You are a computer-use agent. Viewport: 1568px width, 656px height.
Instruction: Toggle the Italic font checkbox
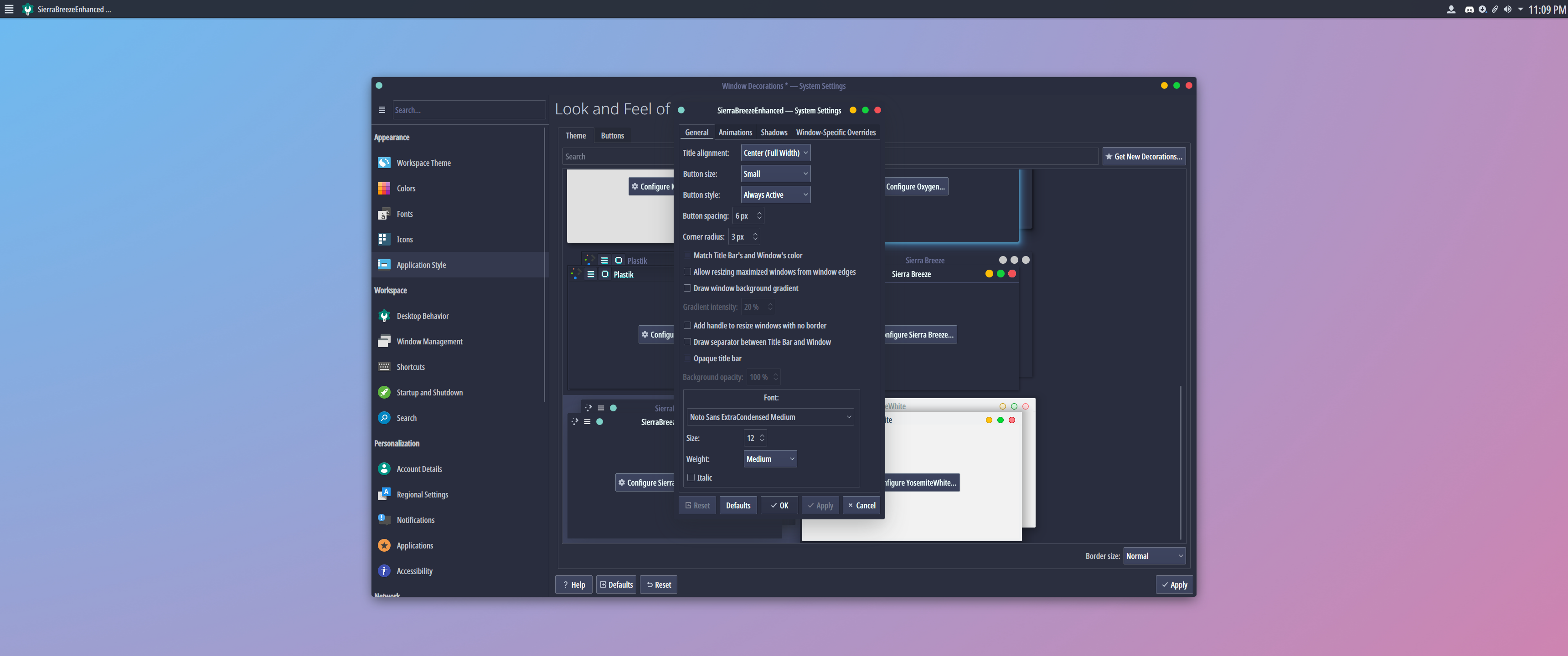(x=691, y=478)
